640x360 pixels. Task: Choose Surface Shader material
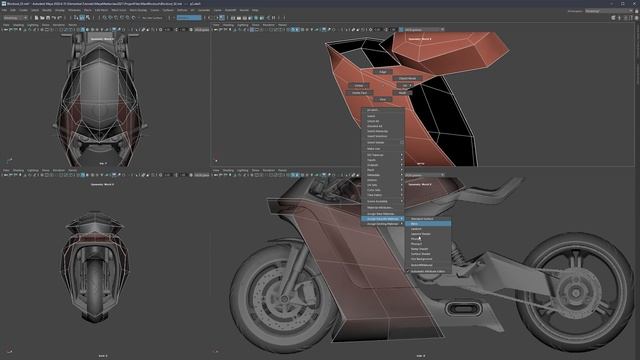(428, 254)
